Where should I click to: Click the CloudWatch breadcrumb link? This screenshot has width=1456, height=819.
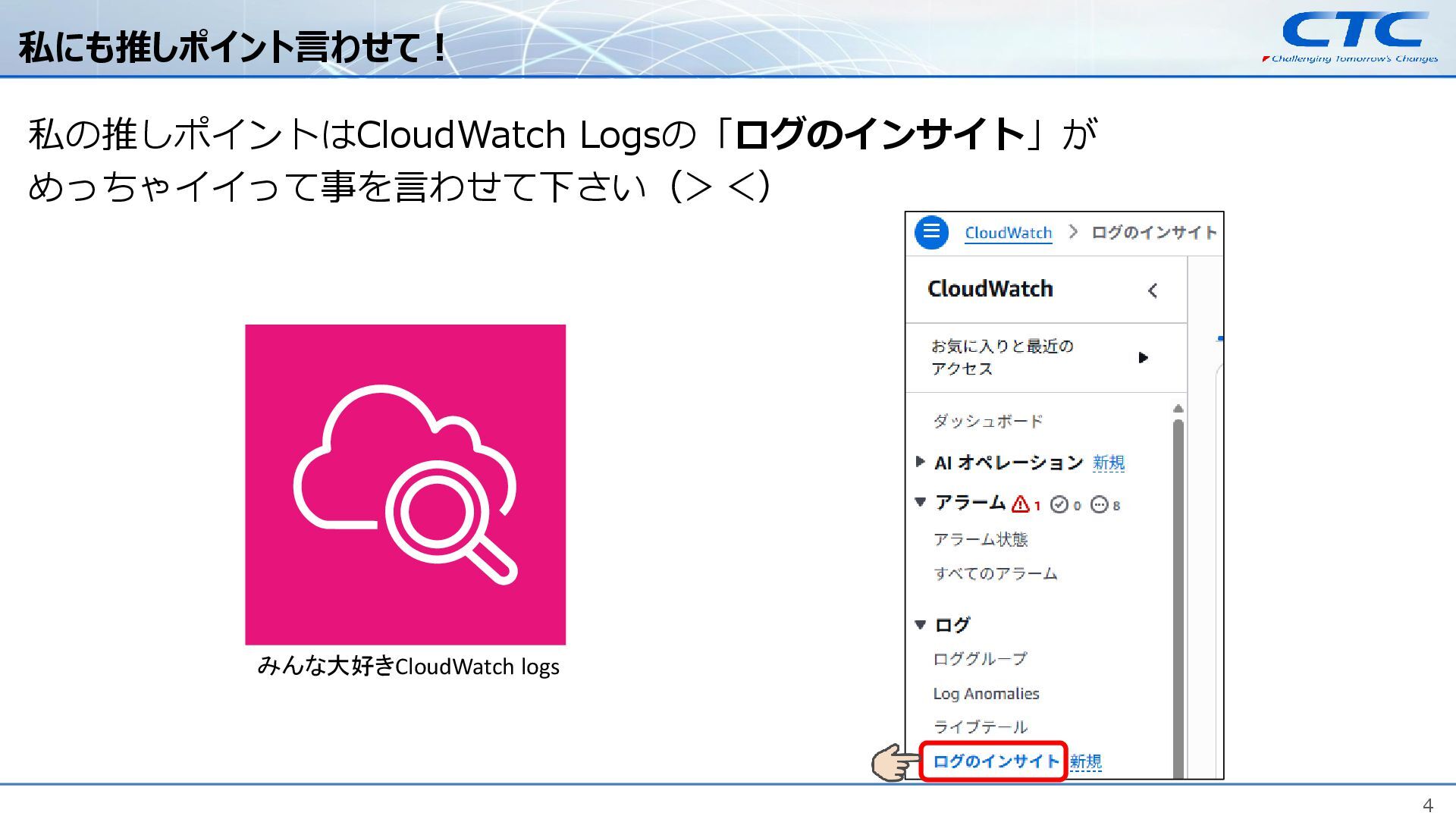tap(1008, 233)
